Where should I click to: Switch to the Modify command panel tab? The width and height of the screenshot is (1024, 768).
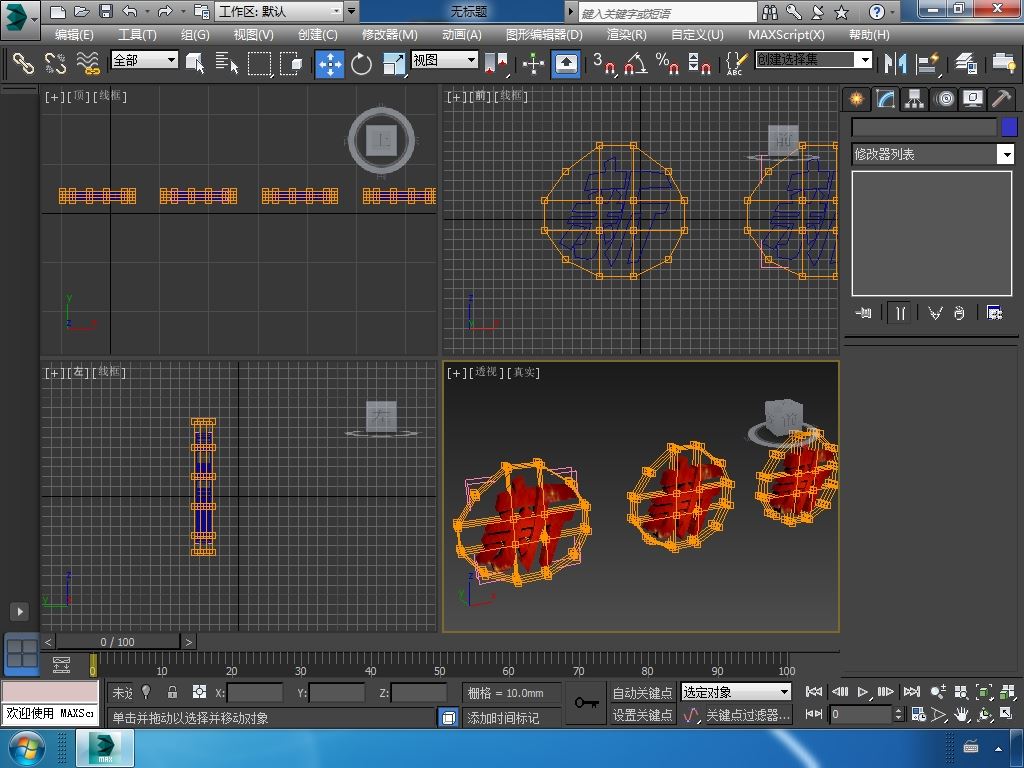tap(886, 99)
